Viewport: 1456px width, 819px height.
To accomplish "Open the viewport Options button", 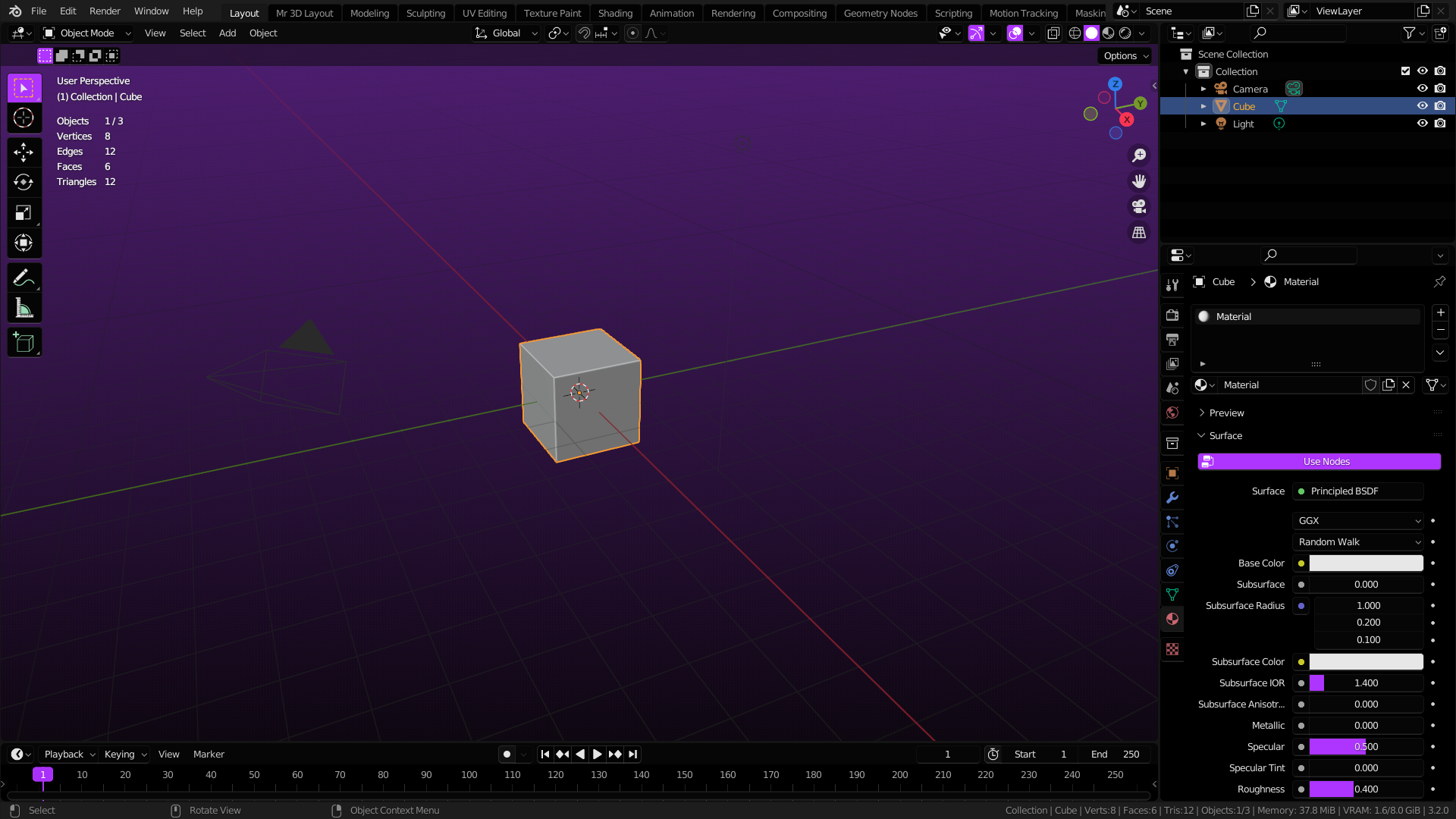I will (1124, 55).
